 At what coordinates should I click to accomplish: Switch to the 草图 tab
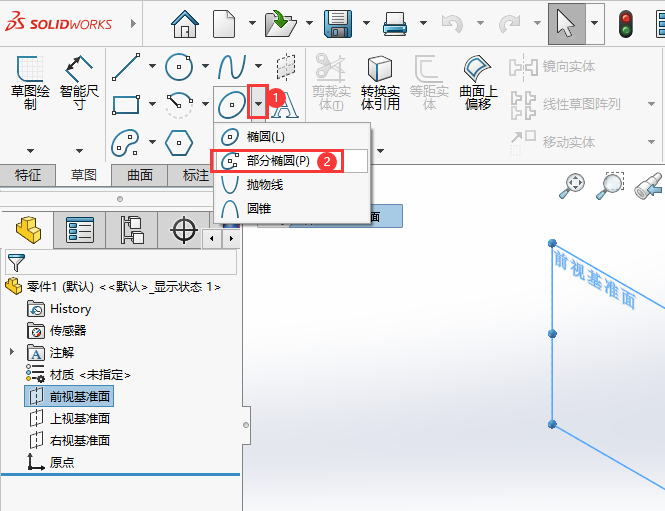click(x=84, y=175)
